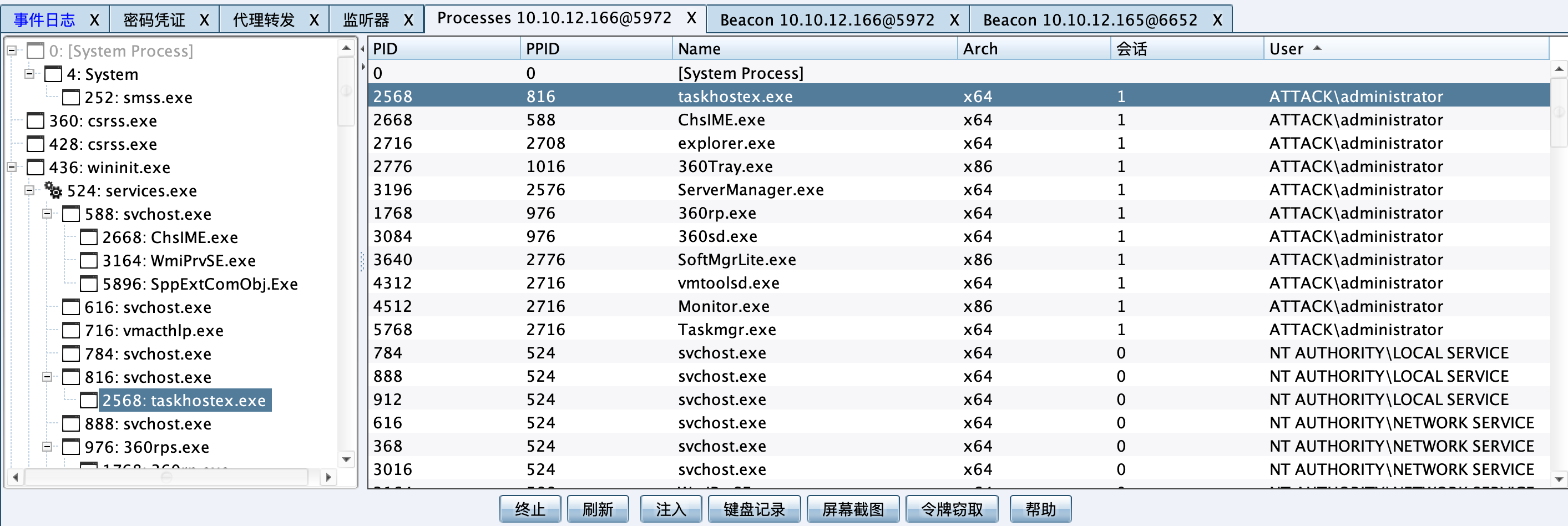
Task: Click the process table's scroll down arrow
Action: point(1558,479)
